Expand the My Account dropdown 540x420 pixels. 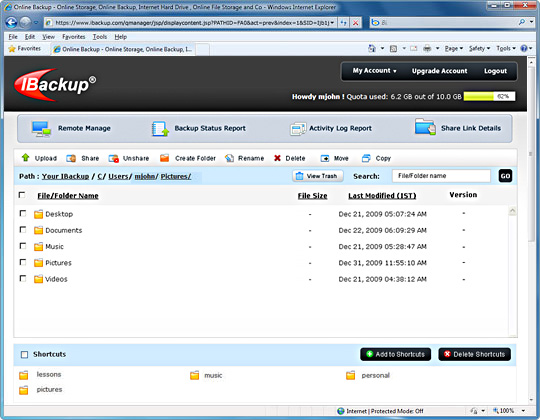point(374,71)
